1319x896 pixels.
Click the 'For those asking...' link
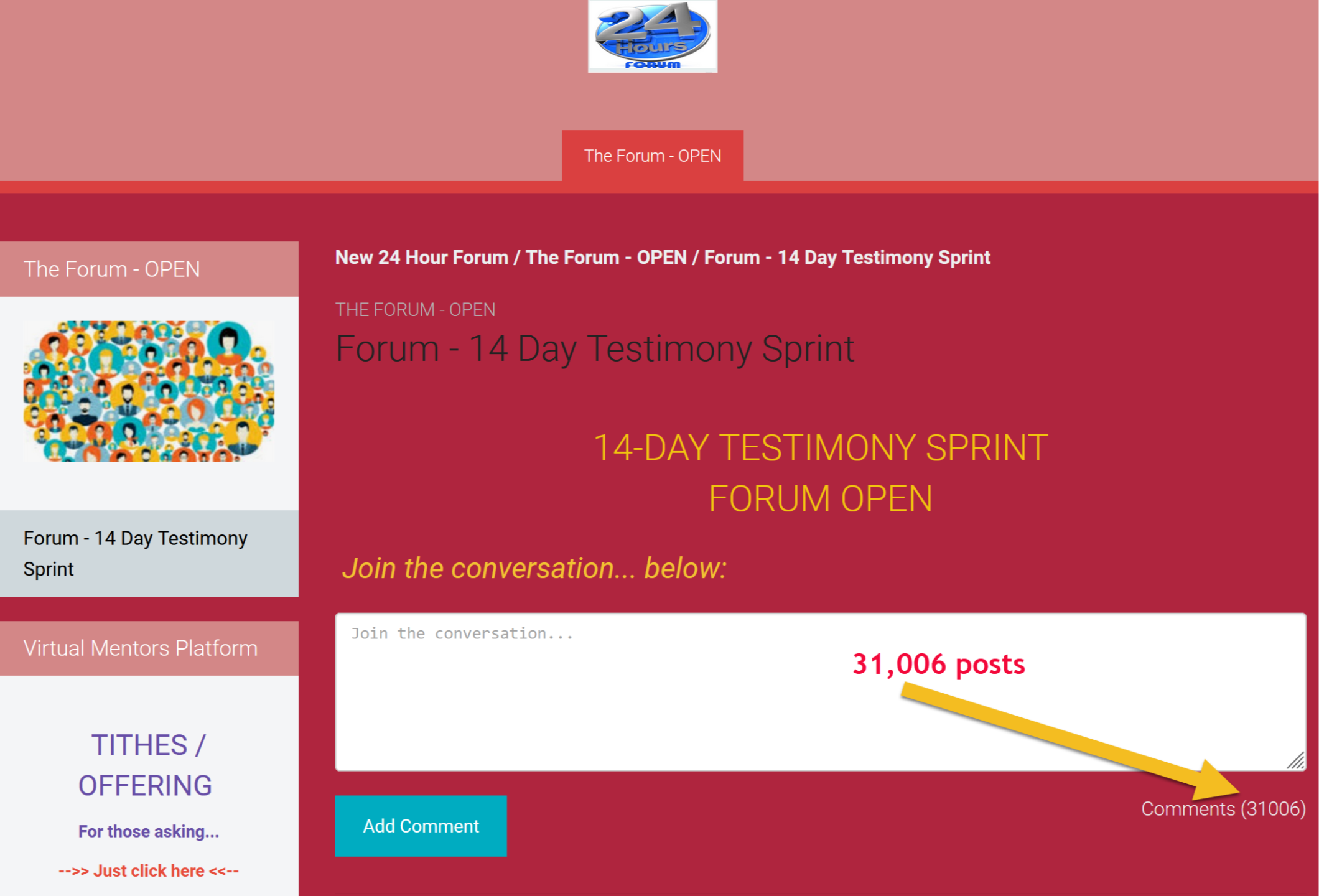pos(149,831)
